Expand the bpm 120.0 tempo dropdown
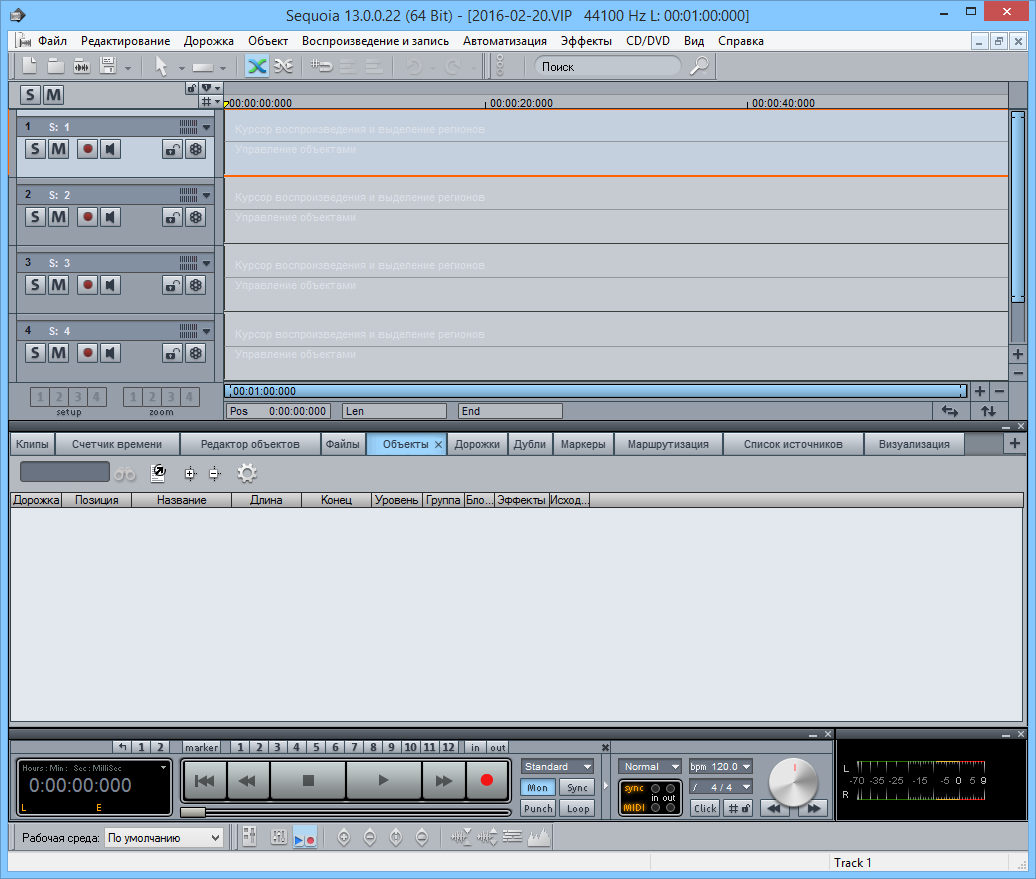This screenshot has width=1036, height=879. click(721, 767)
